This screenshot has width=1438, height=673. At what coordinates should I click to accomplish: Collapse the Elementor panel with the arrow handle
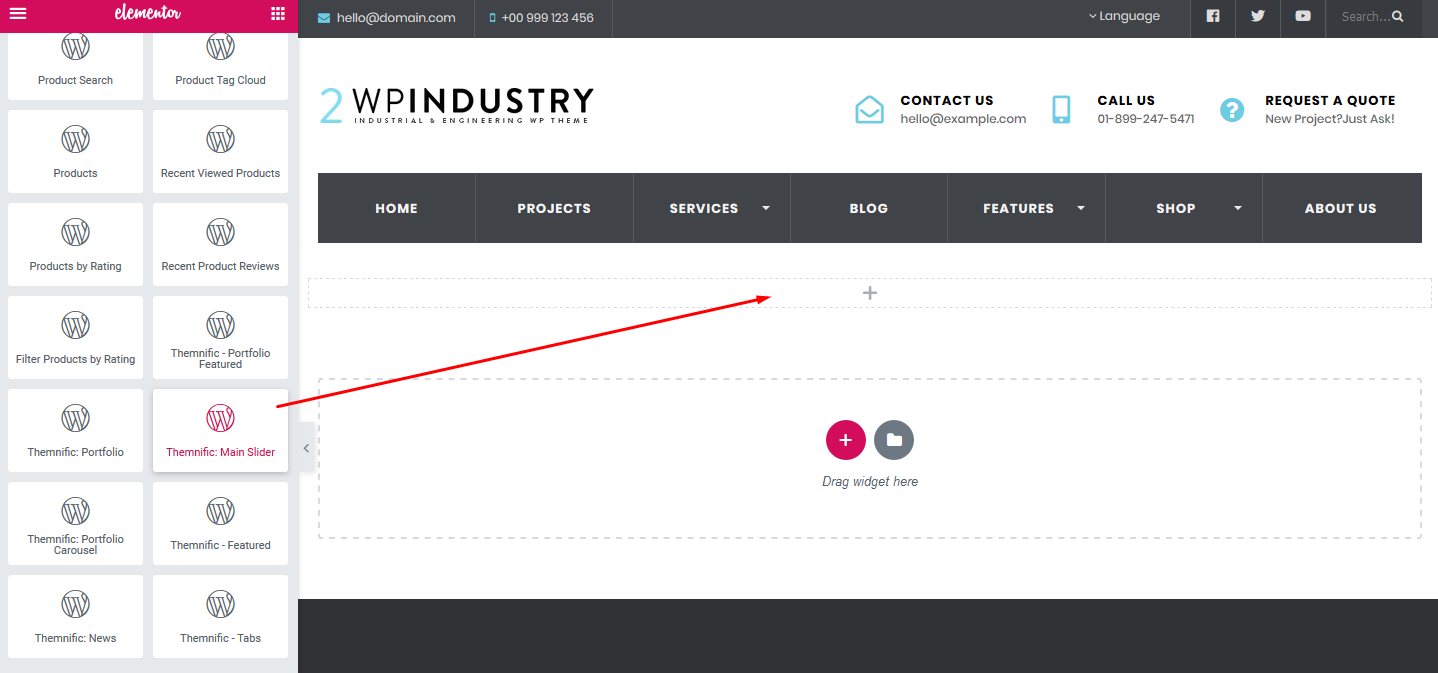click(x=306, y=449)
